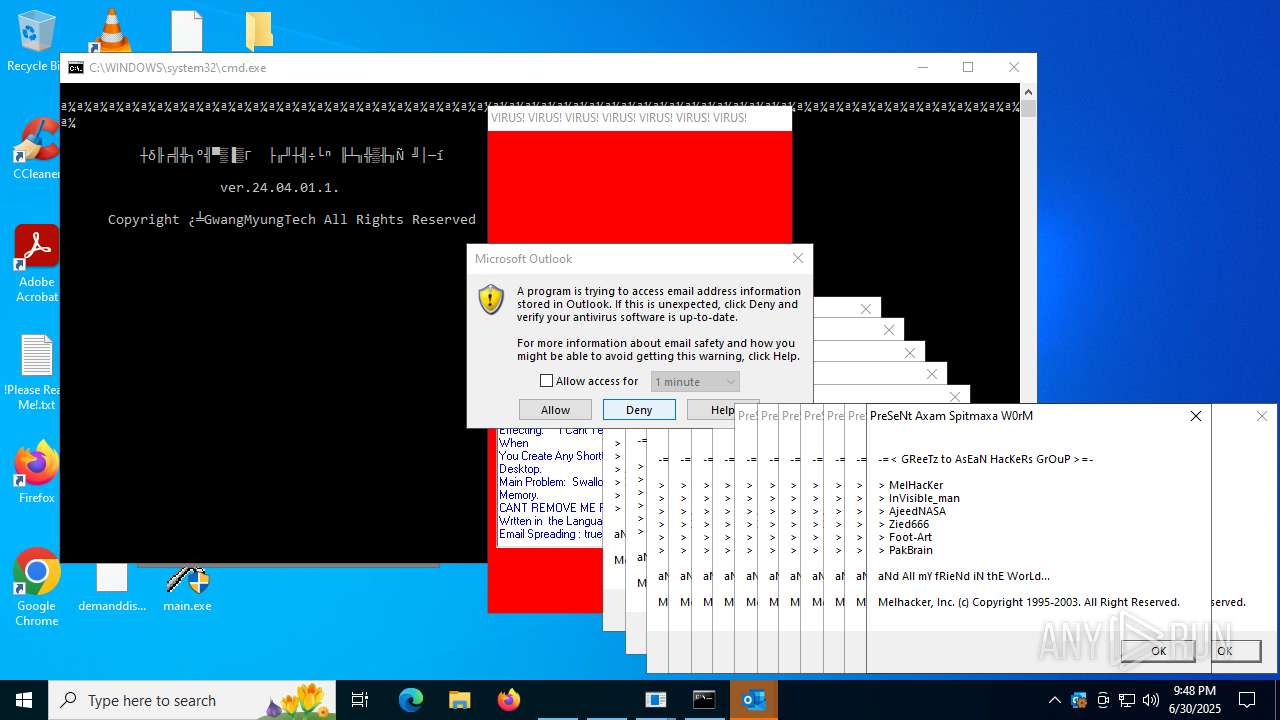Click Deny in the Outlook dialog
The image size is (1280, 720).
coord(639,410)
